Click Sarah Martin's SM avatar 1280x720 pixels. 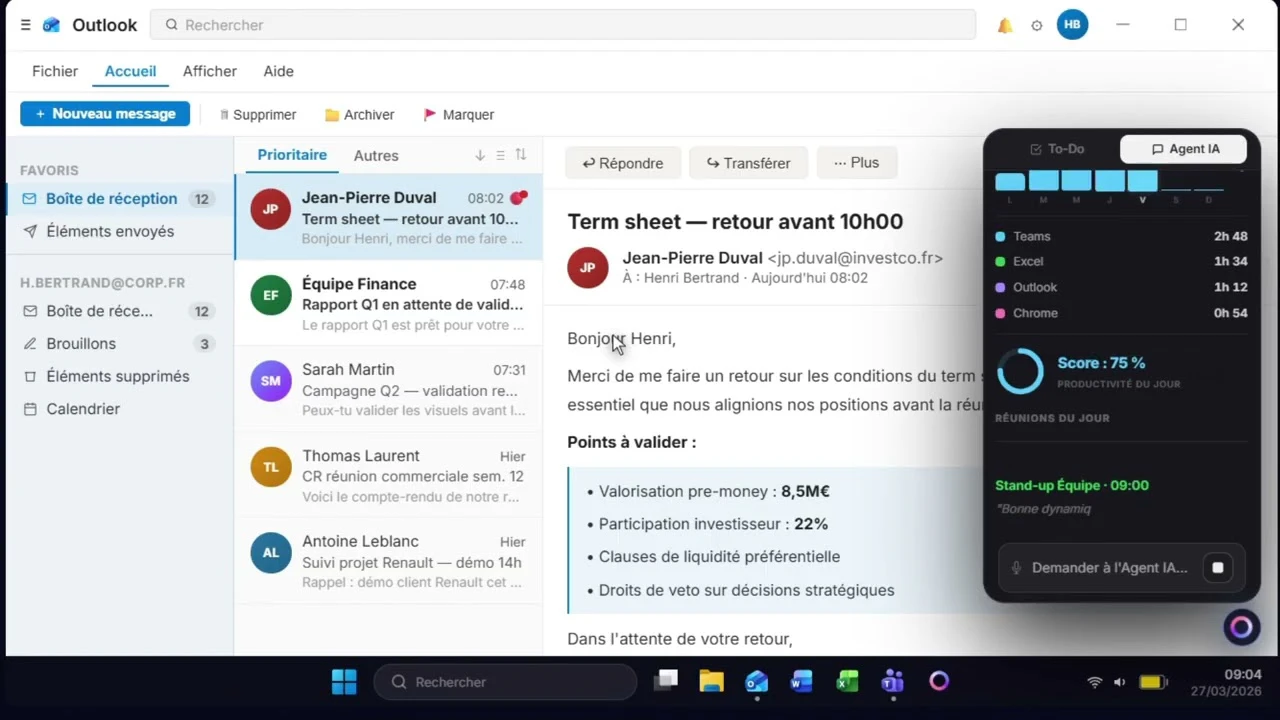pos(270,382)
